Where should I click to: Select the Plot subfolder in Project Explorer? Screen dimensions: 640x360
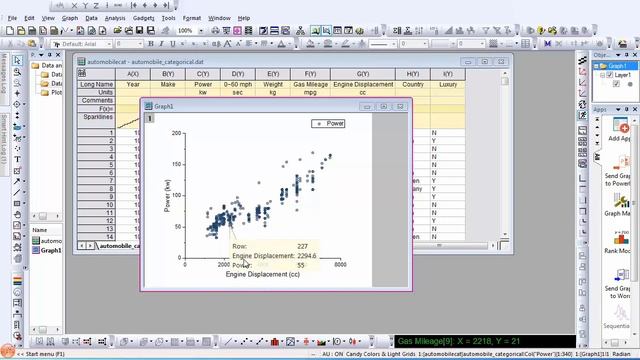(x=51, y=93)
